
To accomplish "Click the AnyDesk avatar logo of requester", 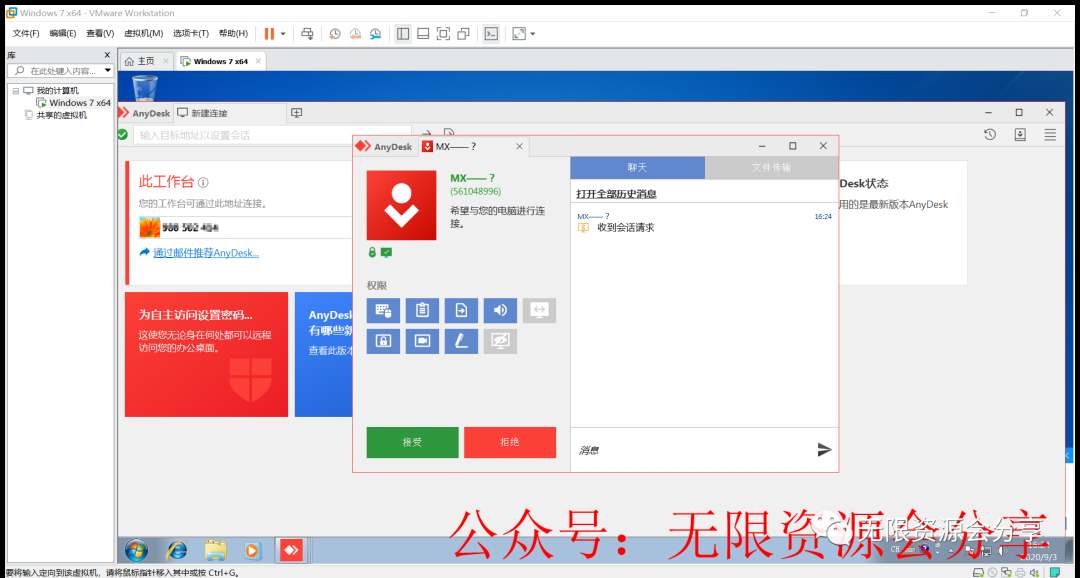I will [x=402, y=205].
